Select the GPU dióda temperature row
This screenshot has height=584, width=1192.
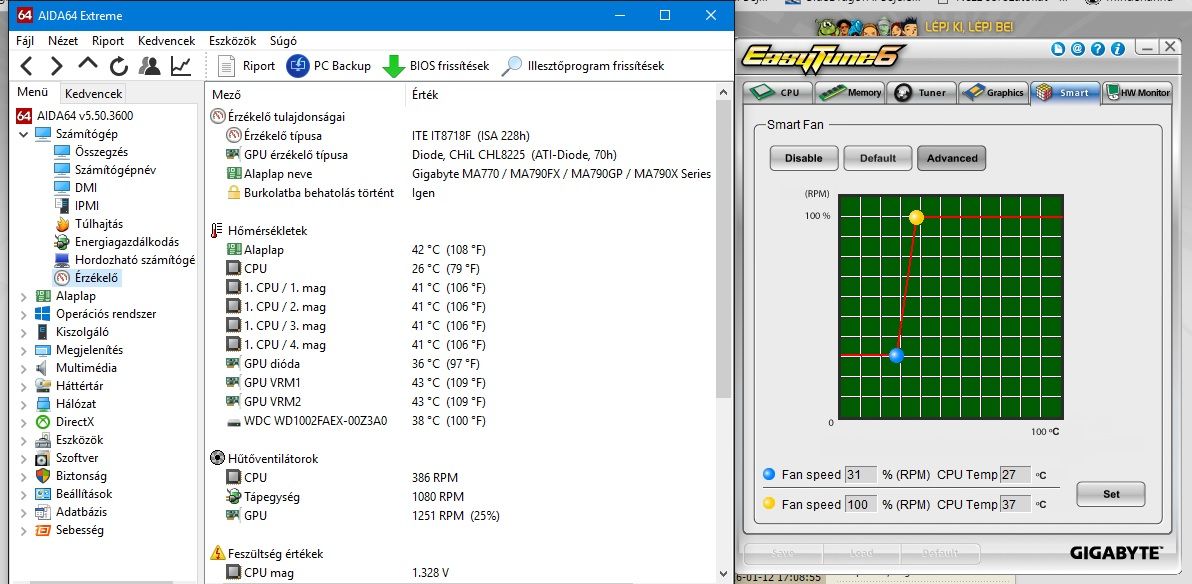point(461,363)
